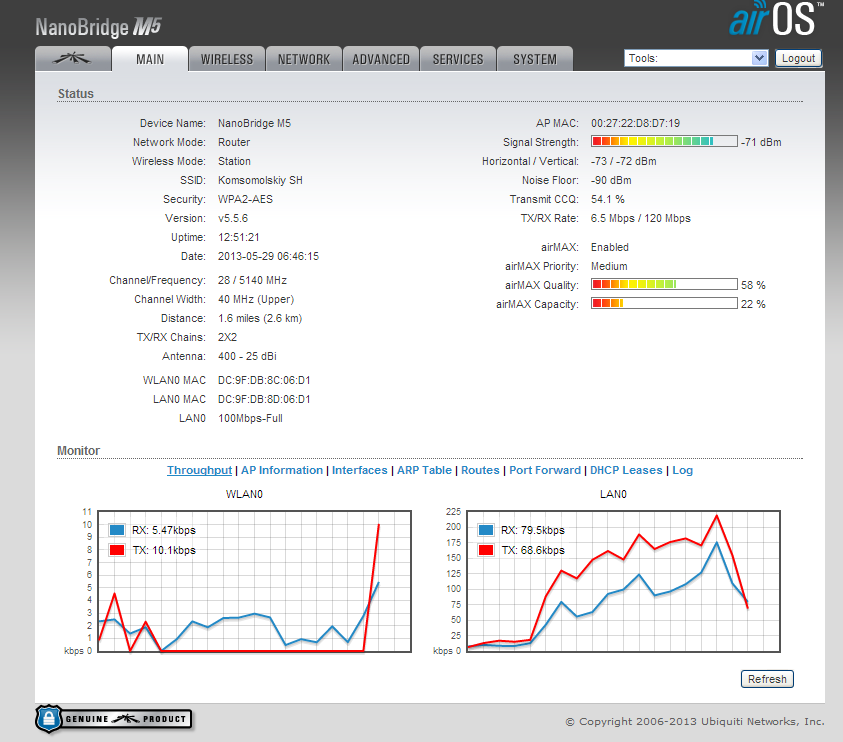Click the red TX legend swatch in LAN0 graph
The height and width of the screenshot is (742, 843).
(x=486, y=550)
